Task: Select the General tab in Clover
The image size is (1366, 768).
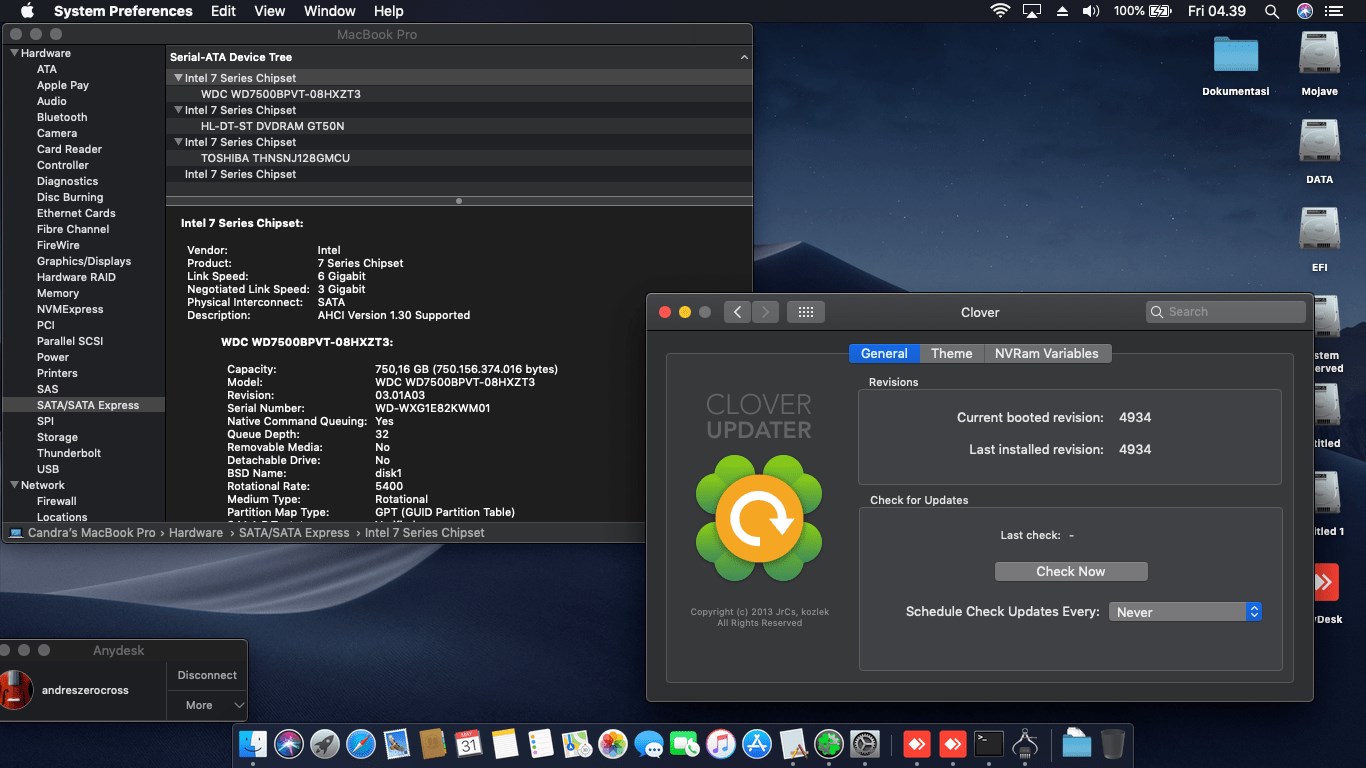Action: [884, 353]
